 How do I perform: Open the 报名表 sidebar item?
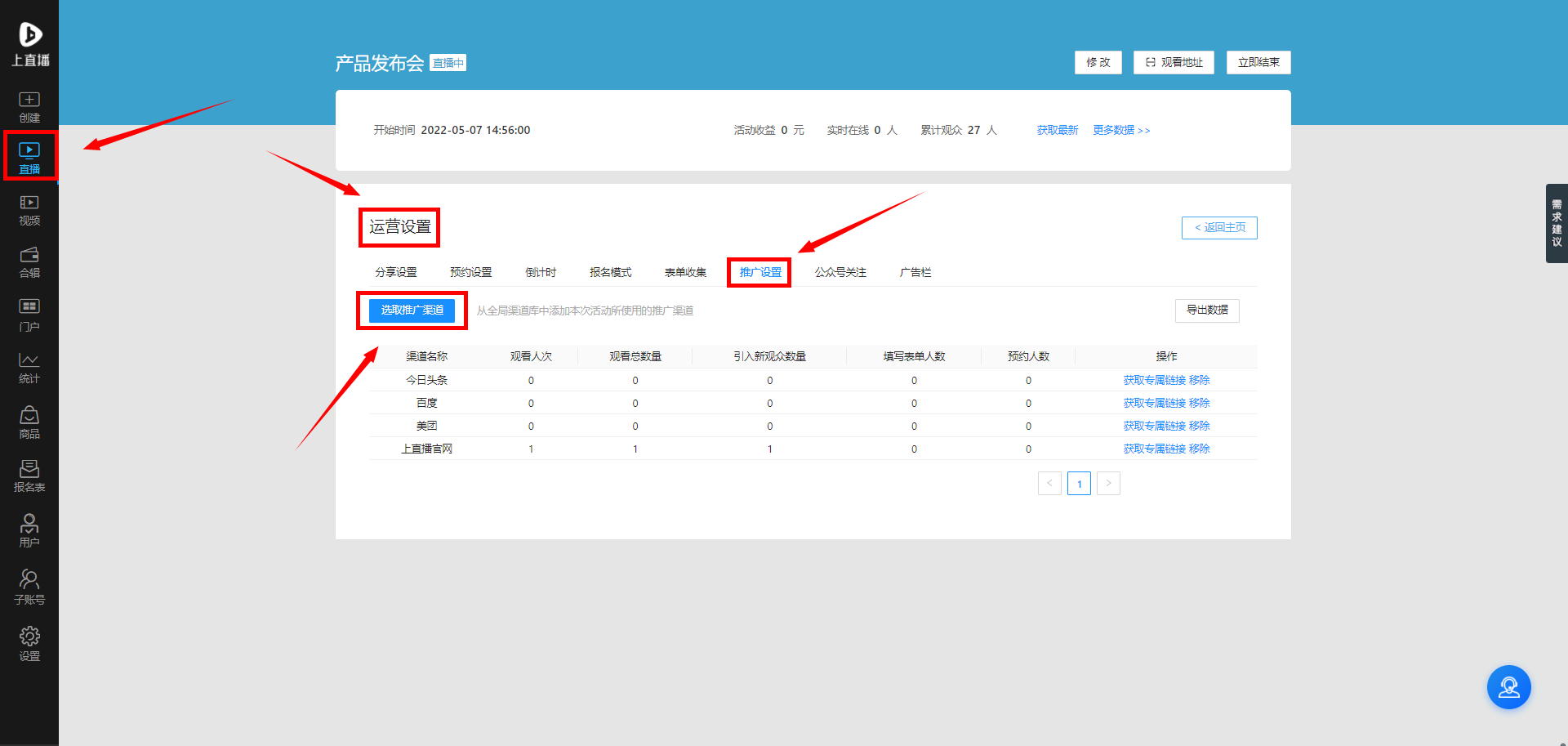pos(29,477)
